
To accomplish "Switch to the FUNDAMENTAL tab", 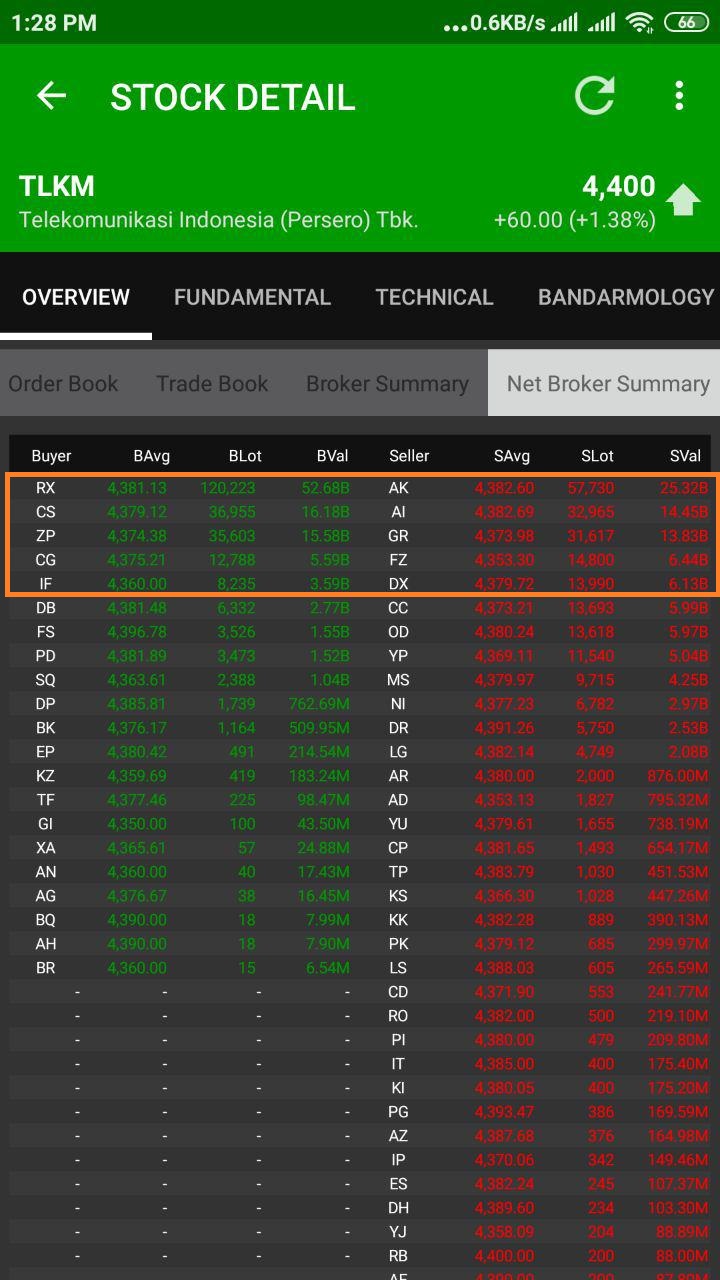I will [x=252, y=297].
